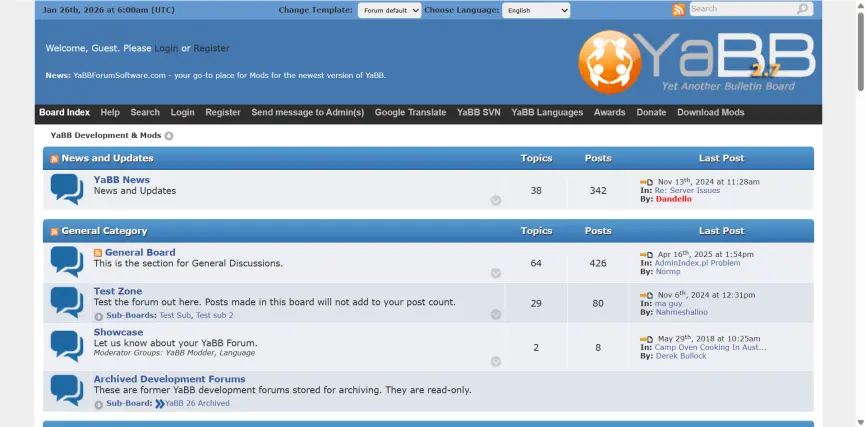Image resolution: width=866 pixels, height=427 pixels.
Task: Toggle the Sub-Board circle icon under Archived Development
Action: click(99, 405)
